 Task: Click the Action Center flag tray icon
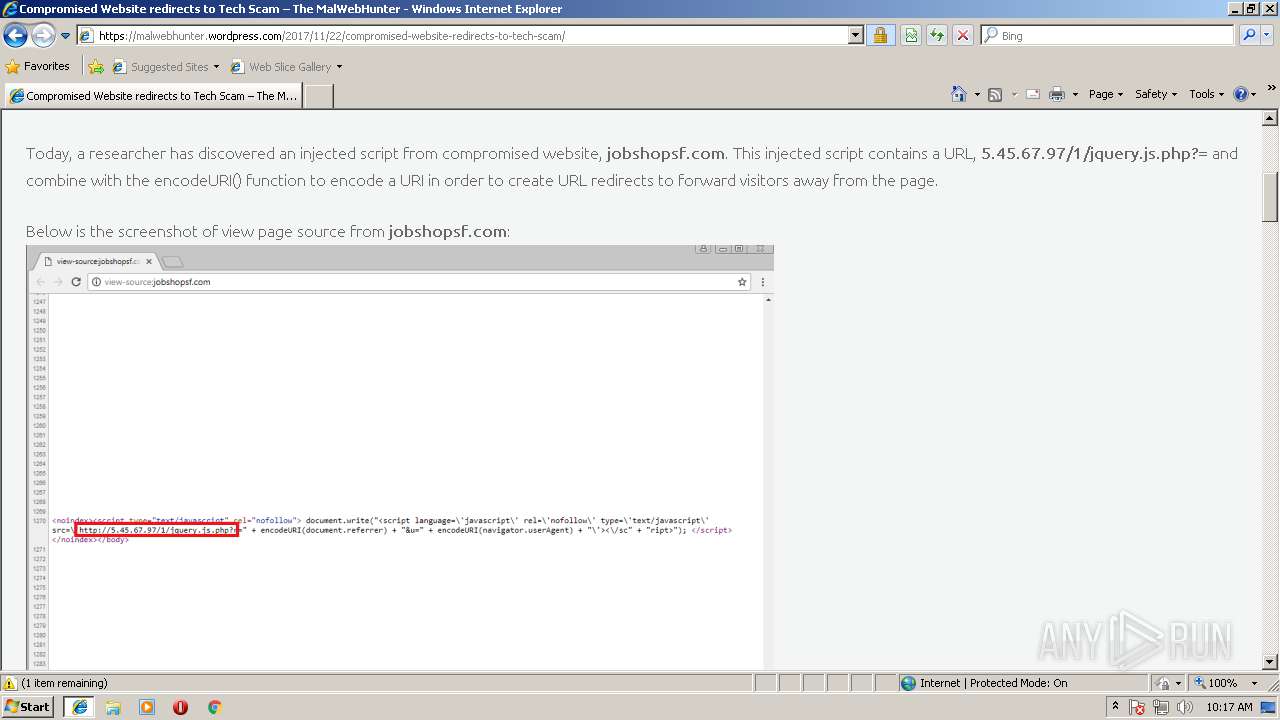tap(1138, 707)
